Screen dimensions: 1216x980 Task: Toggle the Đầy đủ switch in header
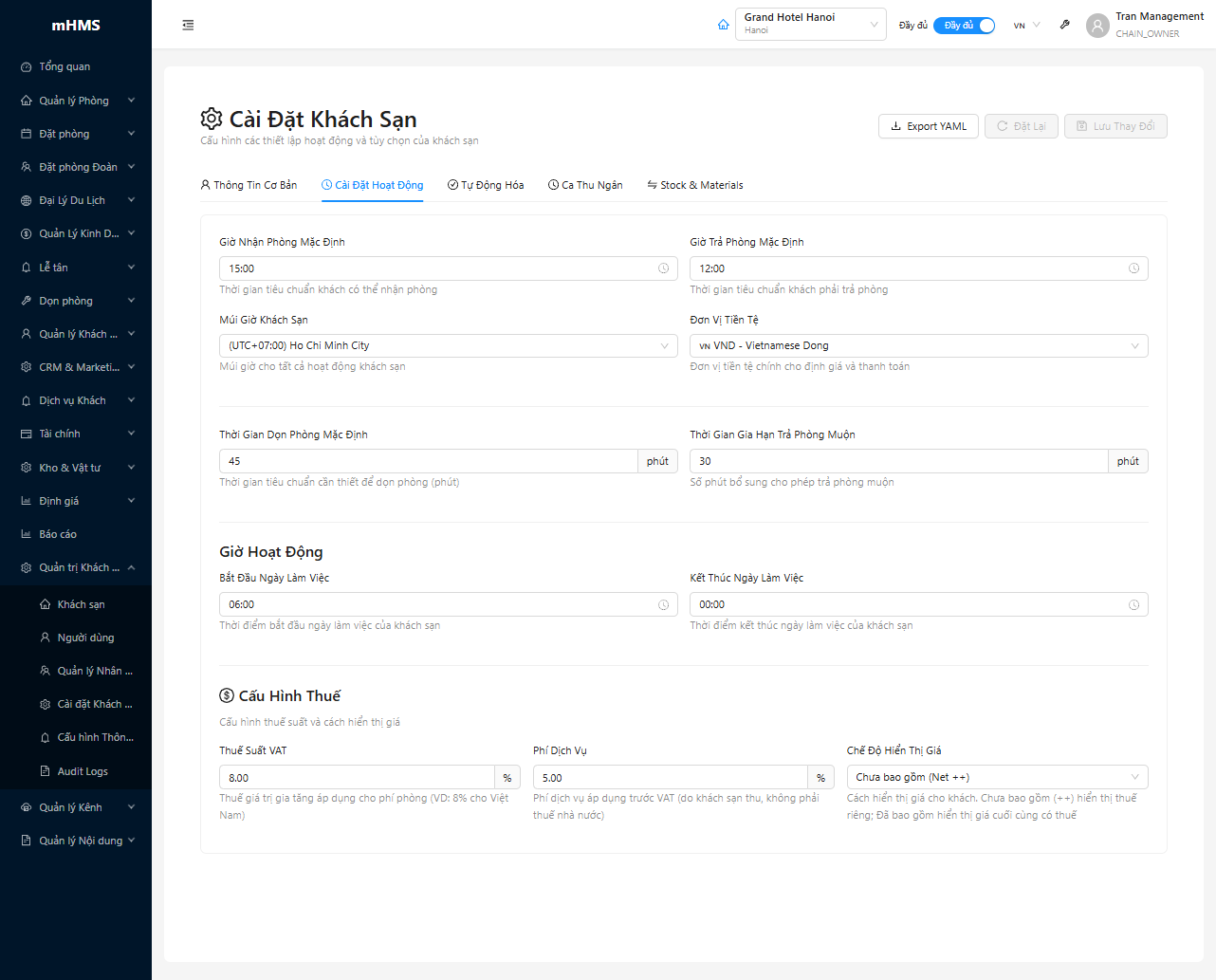964,25
